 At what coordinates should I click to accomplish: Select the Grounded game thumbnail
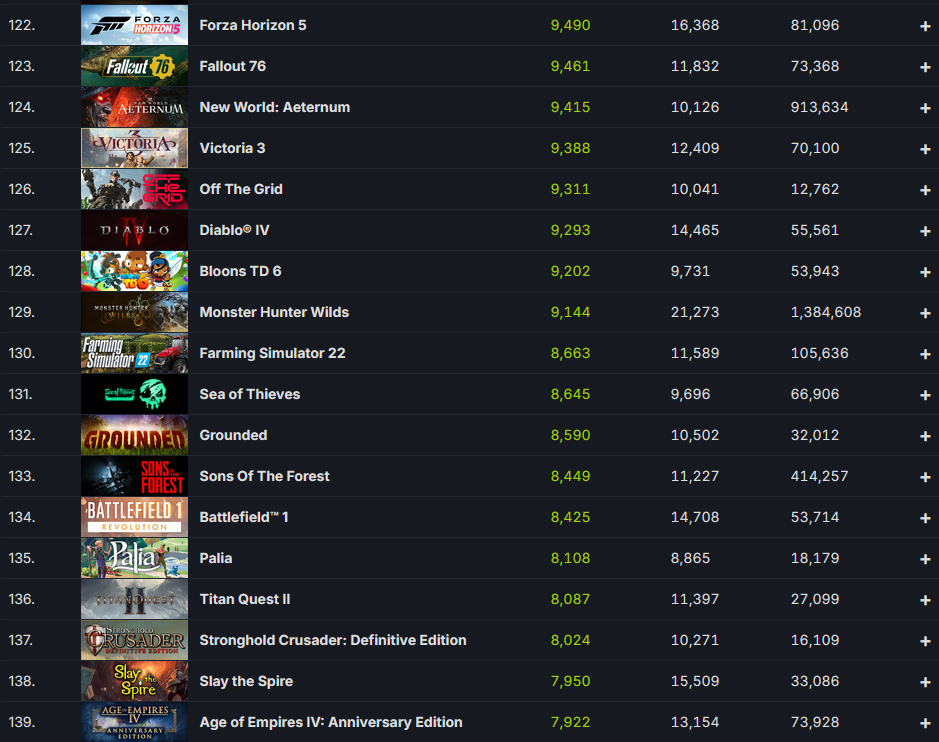coord(134,435)
